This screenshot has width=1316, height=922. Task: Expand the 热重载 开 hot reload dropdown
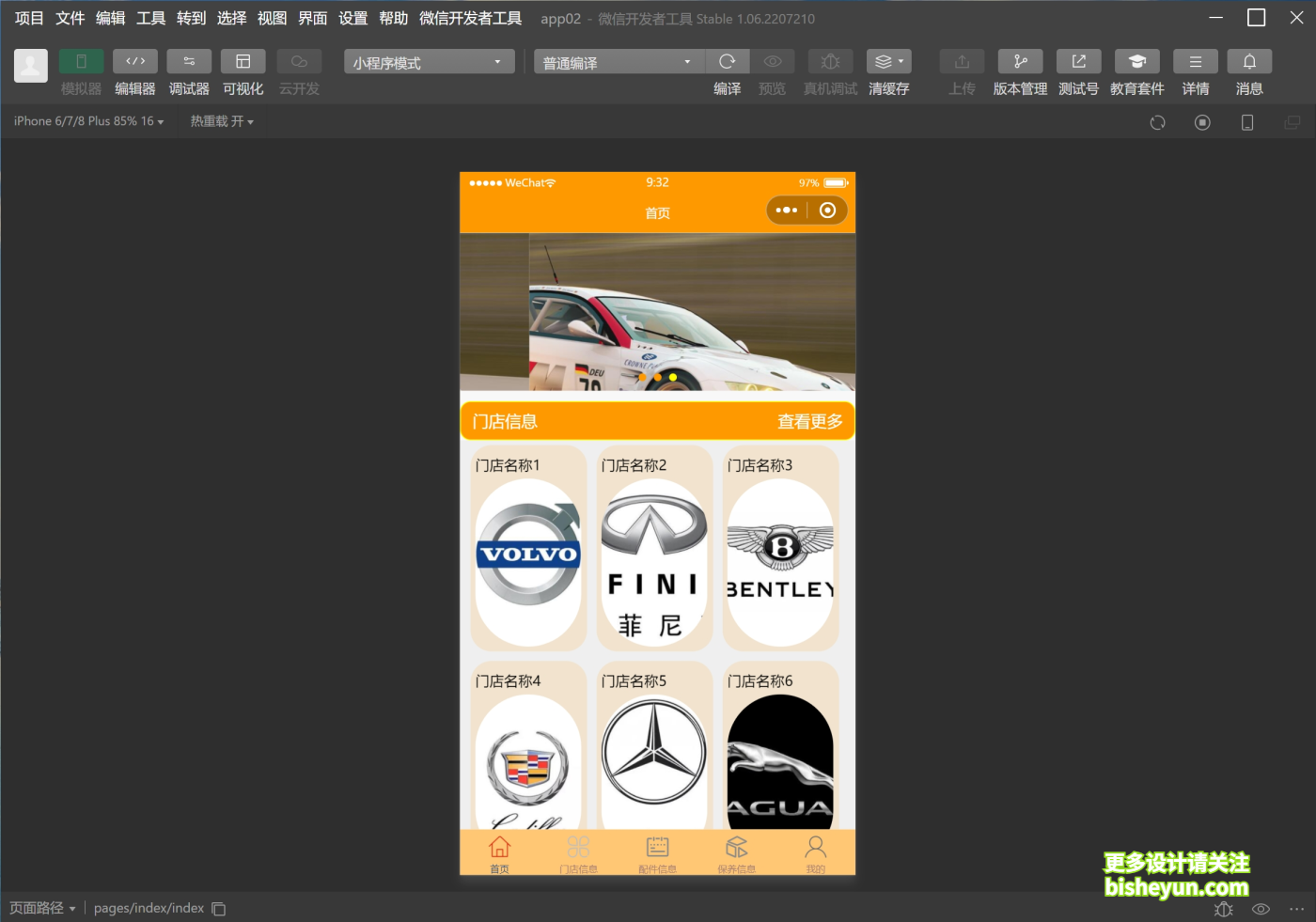222,121
